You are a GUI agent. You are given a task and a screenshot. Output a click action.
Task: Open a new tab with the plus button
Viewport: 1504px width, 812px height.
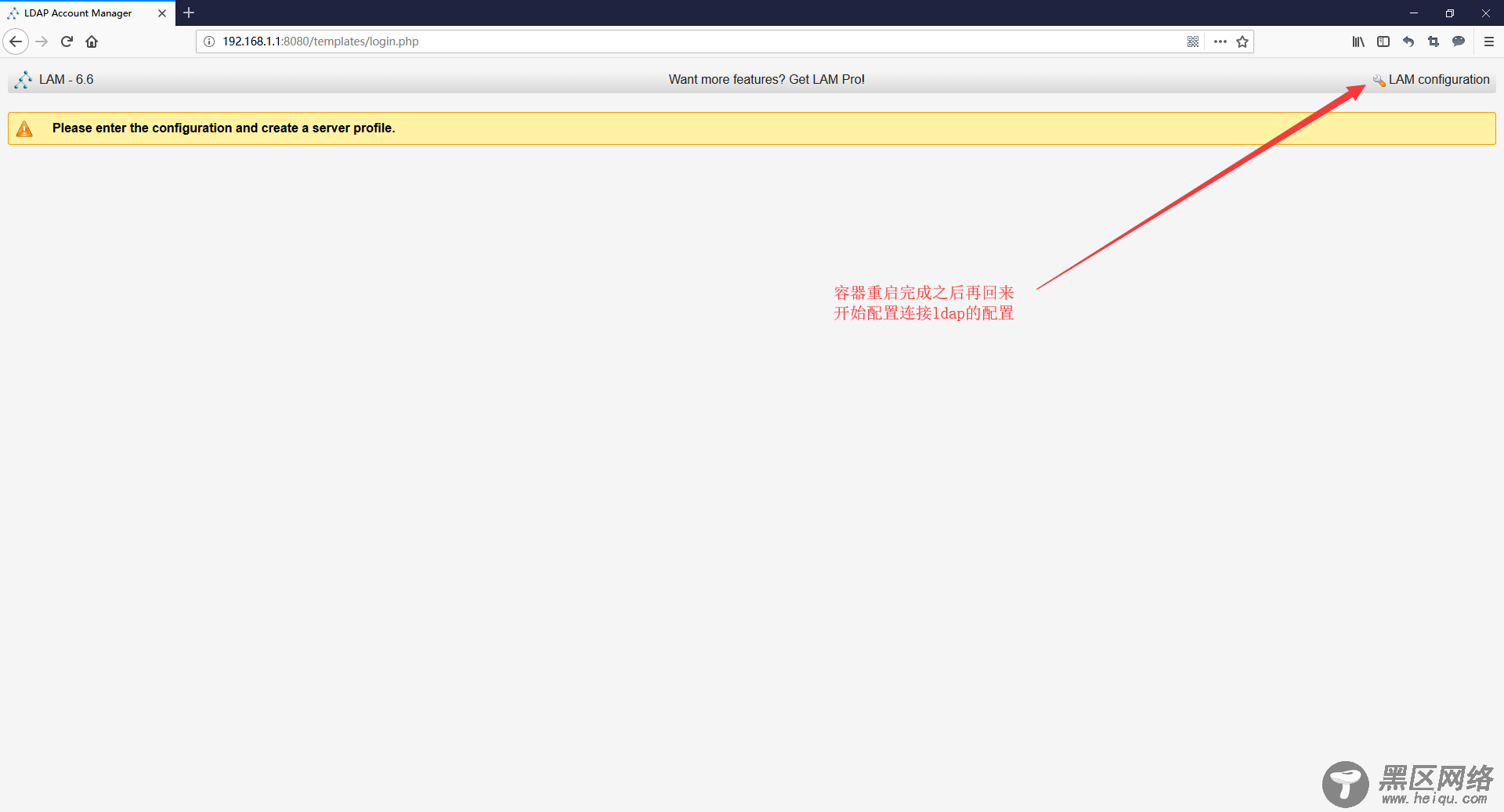[x=189, y=13]
